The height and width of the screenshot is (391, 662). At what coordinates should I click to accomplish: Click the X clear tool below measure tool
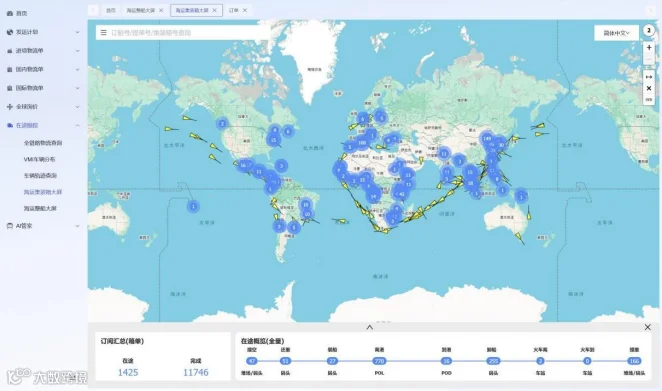[x=649, y=88]
